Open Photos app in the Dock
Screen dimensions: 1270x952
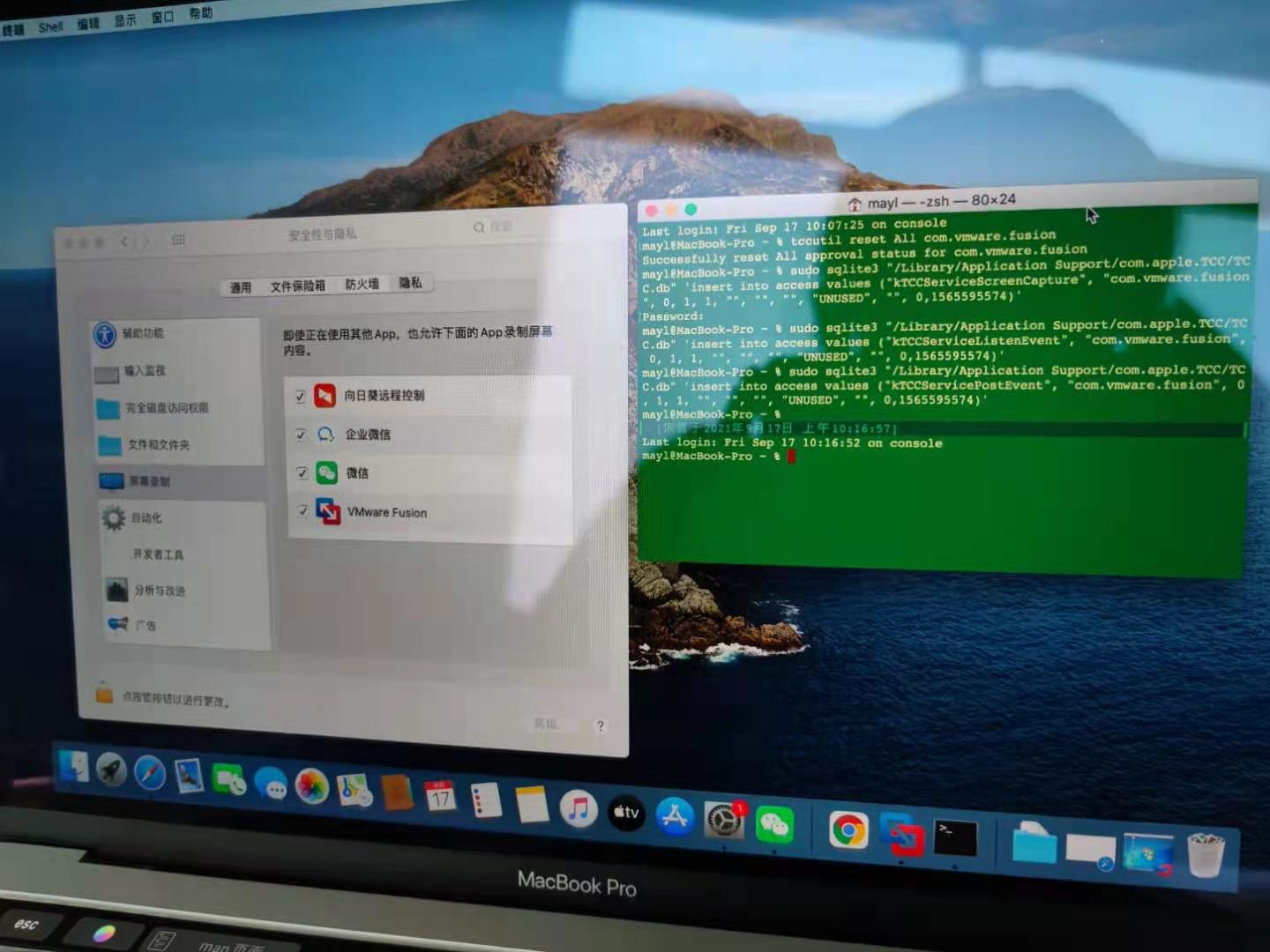[x=311, y=786]
